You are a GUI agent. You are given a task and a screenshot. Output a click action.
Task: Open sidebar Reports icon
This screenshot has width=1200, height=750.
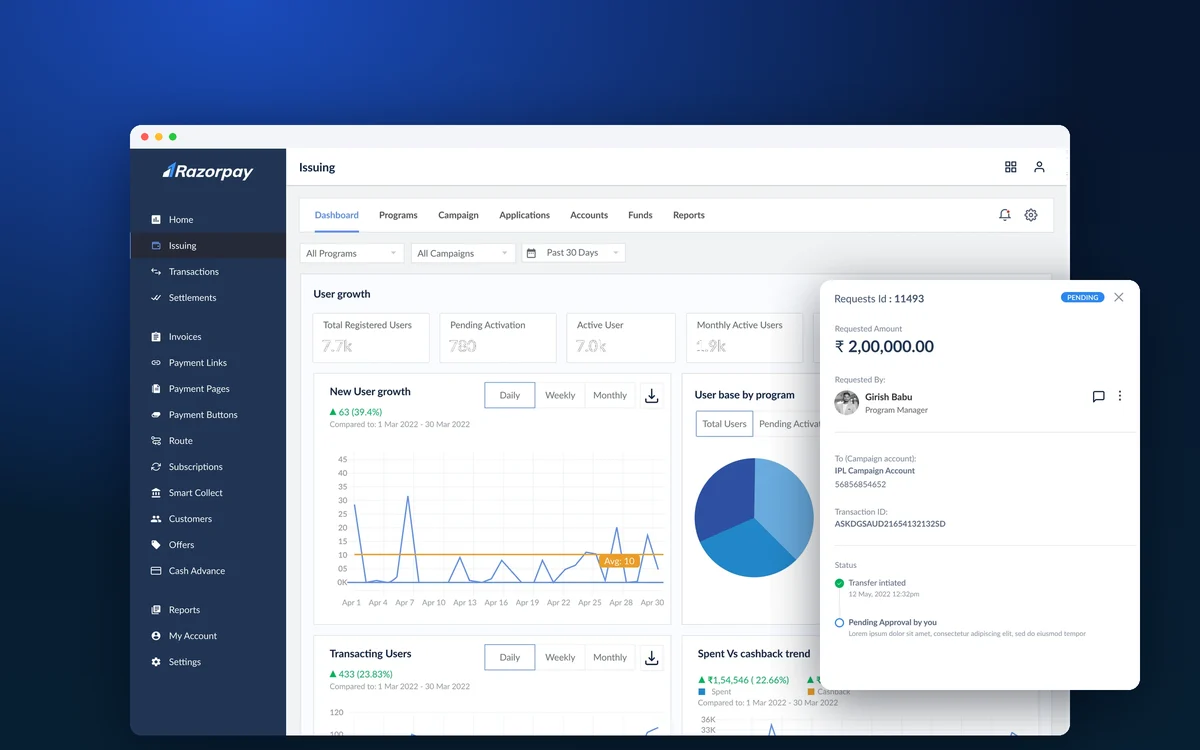(156, 610)
